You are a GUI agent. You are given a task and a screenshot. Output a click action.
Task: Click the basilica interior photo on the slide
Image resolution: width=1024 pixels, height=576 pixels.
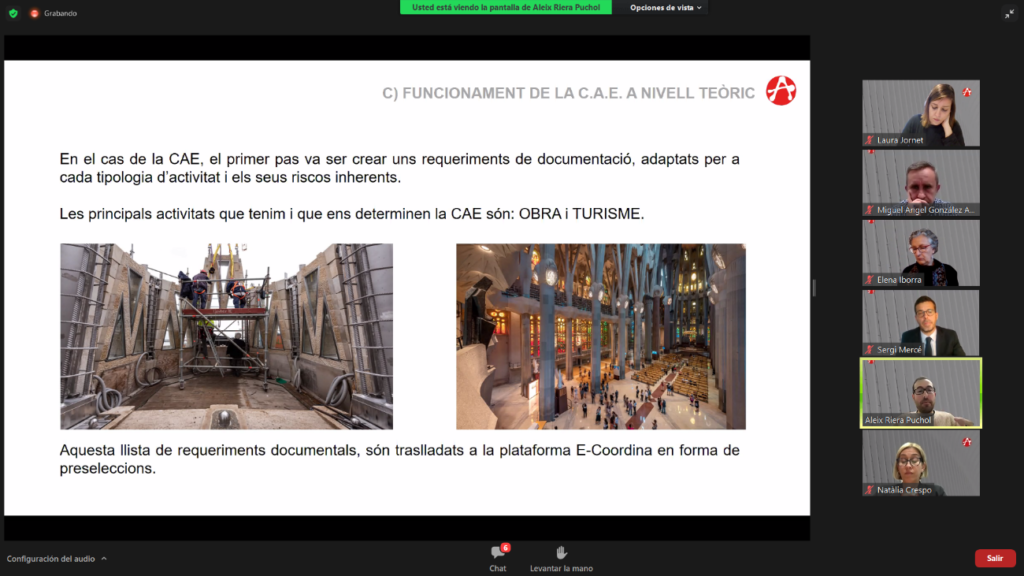coord(601,336)
